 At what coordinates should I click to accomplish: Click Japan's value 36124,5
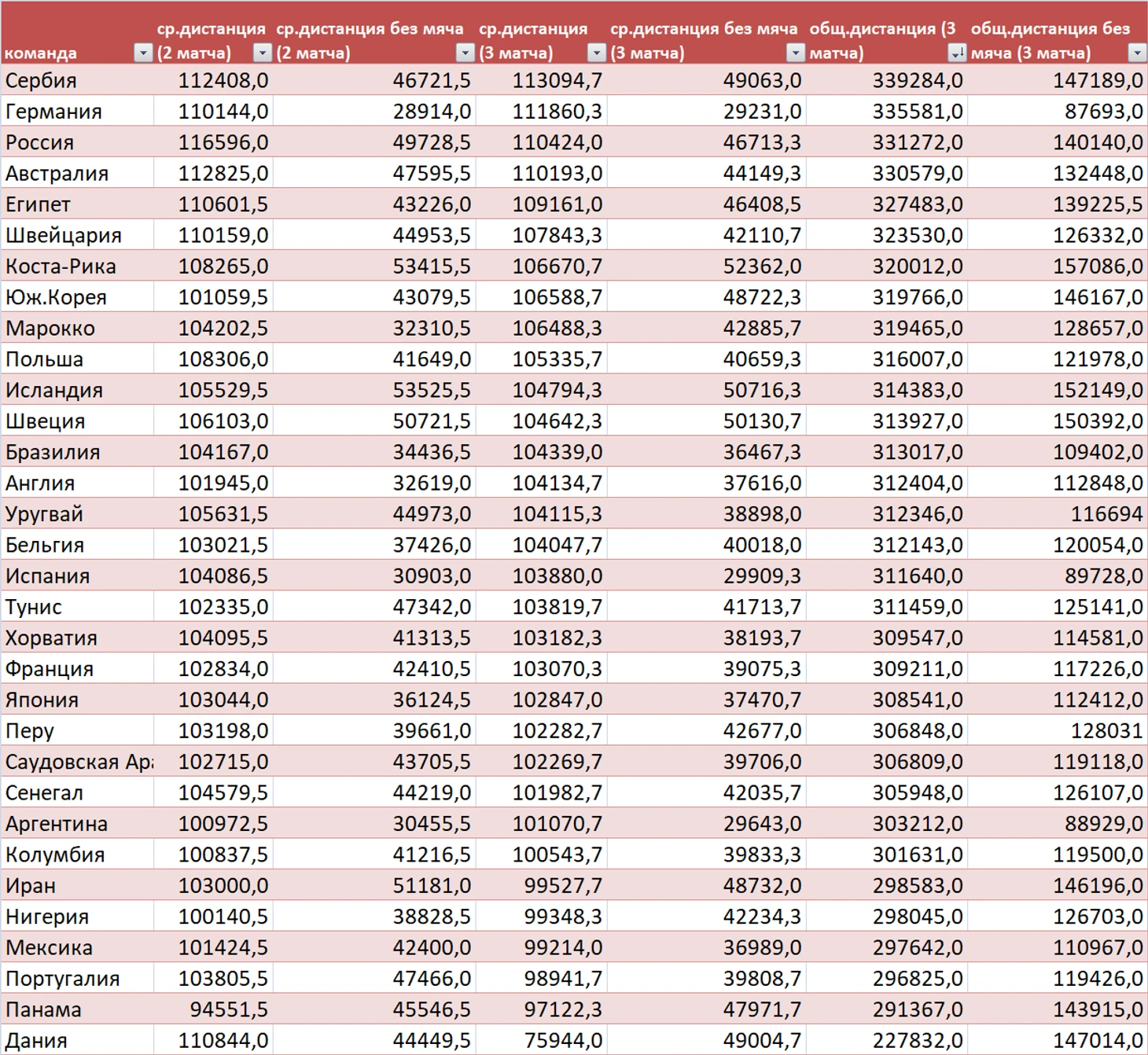[x=432, y=700]
